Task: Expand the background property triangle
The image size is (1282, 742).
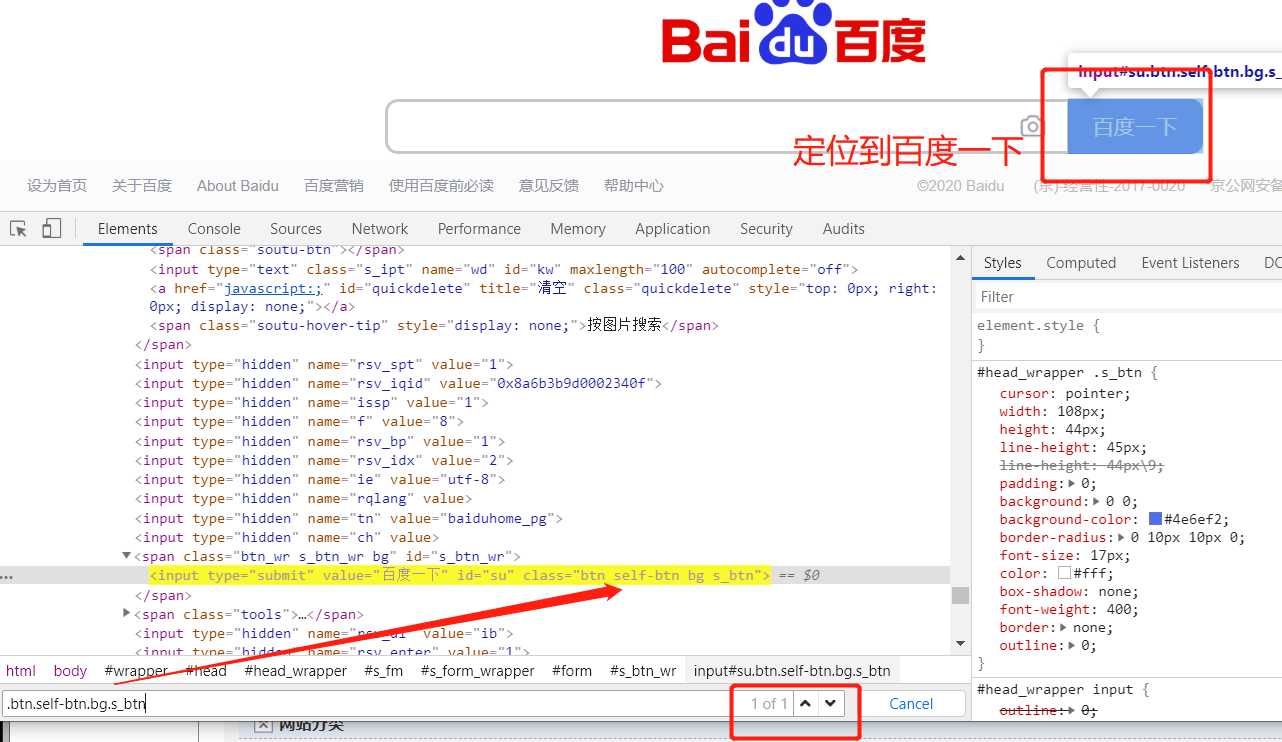Action: [x=1097, y=501]
